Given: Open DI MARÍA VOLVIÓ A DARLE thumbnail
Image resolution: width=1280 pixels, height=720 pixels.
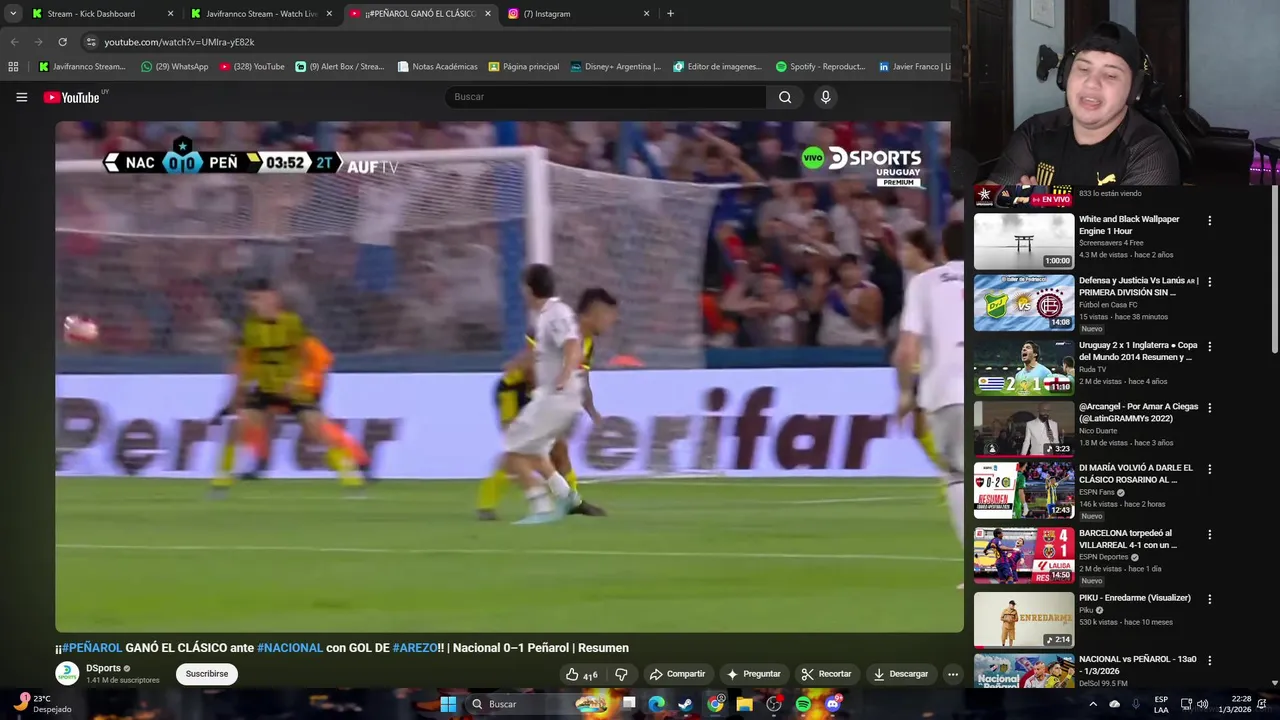Looking at the screenshot, I should 1024,490.
